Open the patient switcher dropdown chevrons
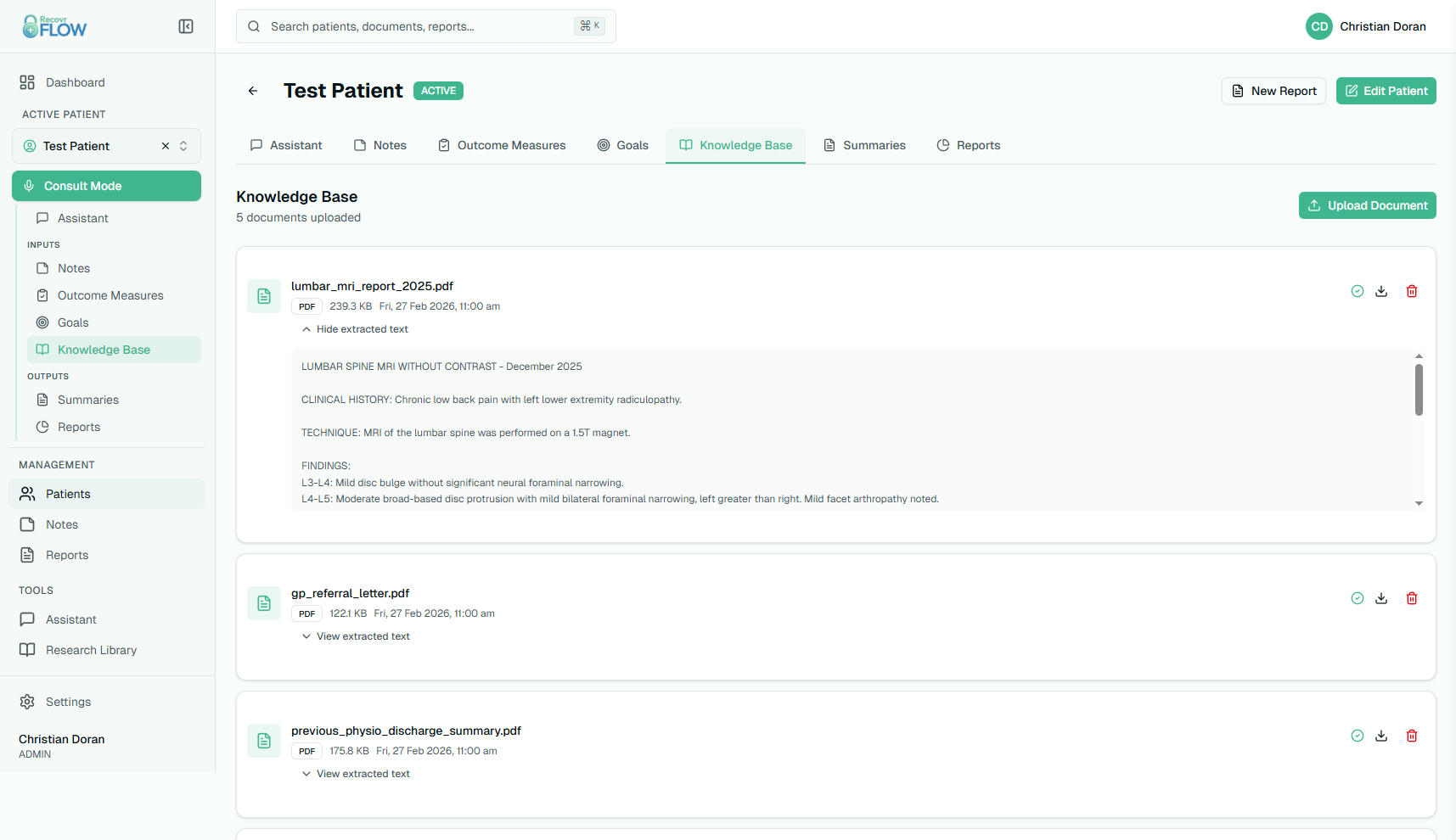1456x840 pixels. click(x=184, y=146)
